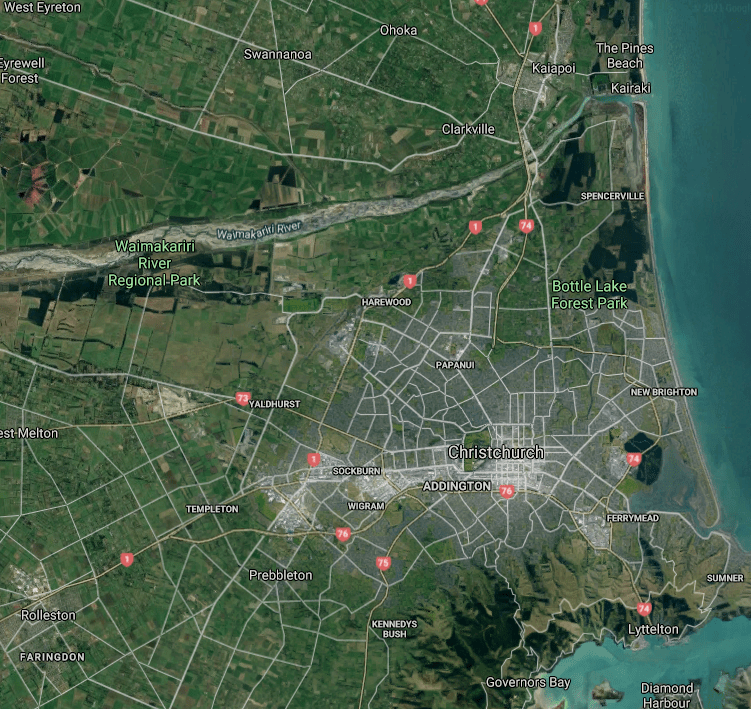Click the Highway 1 shield beside Sockburn
Image resolution: width=751 pixels, height=709 pixels.
pos(314,460)
